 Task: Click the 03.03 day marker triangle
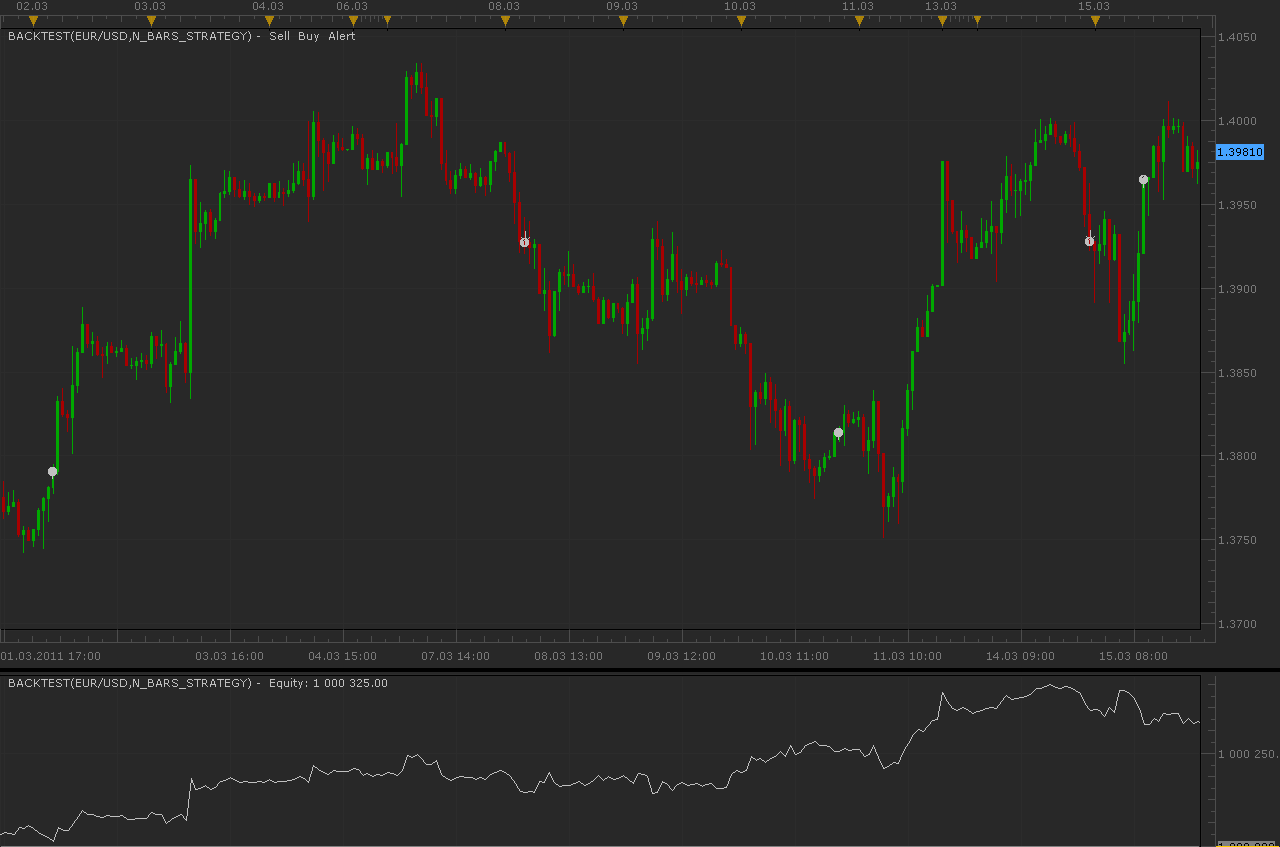(151, 20)
